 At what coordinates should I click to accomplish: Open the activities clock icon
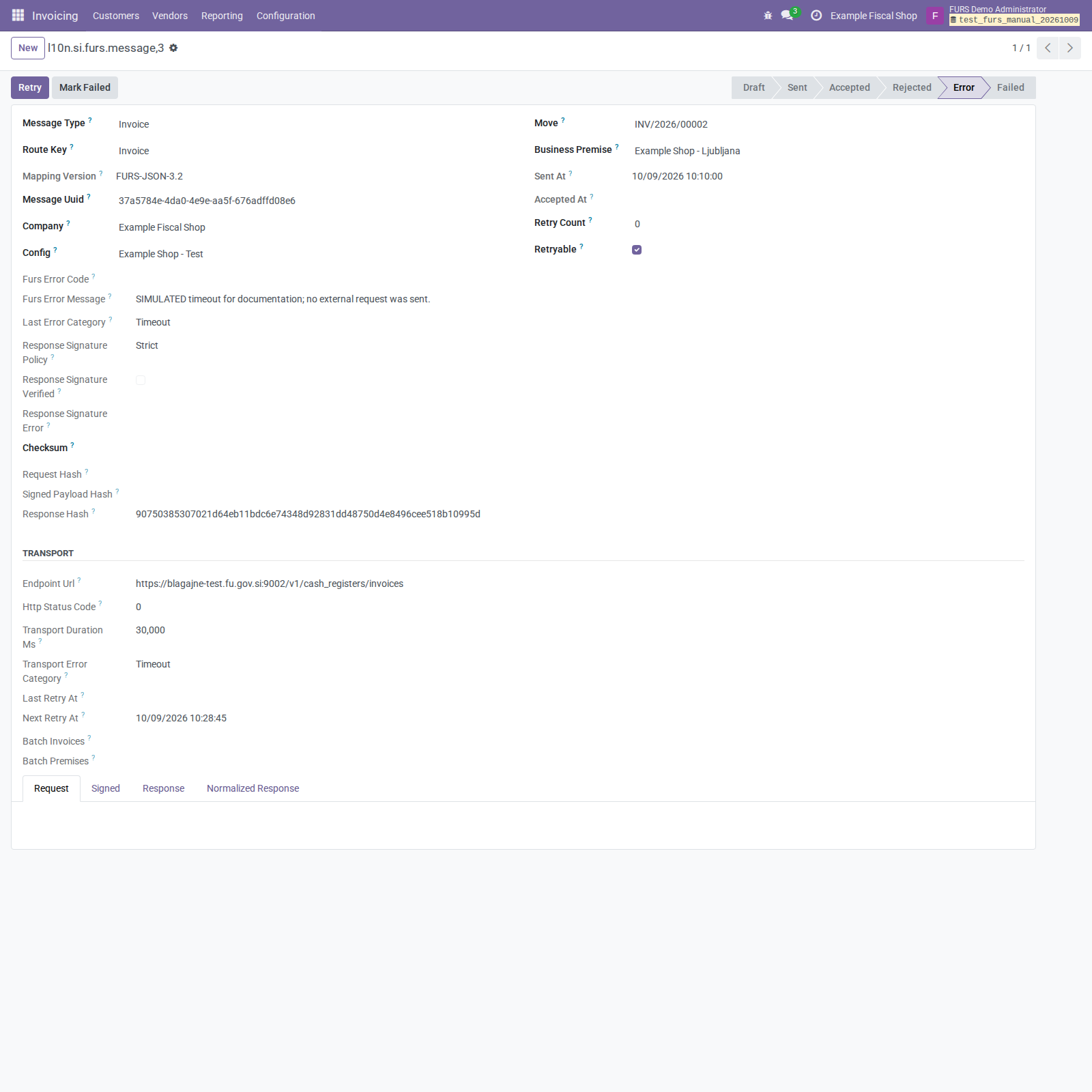click(816, 15)
